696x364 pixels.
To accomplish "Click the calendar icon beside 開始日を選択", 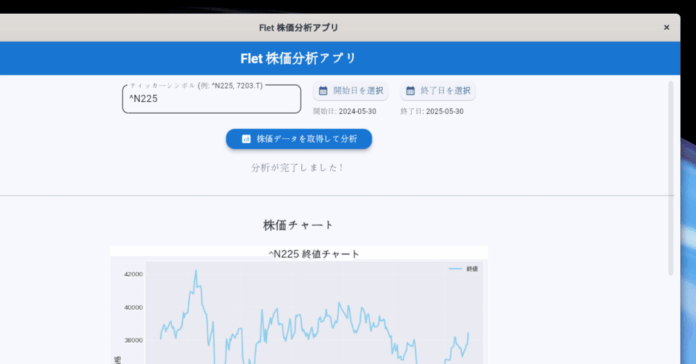I will click(x=323, y=91).
